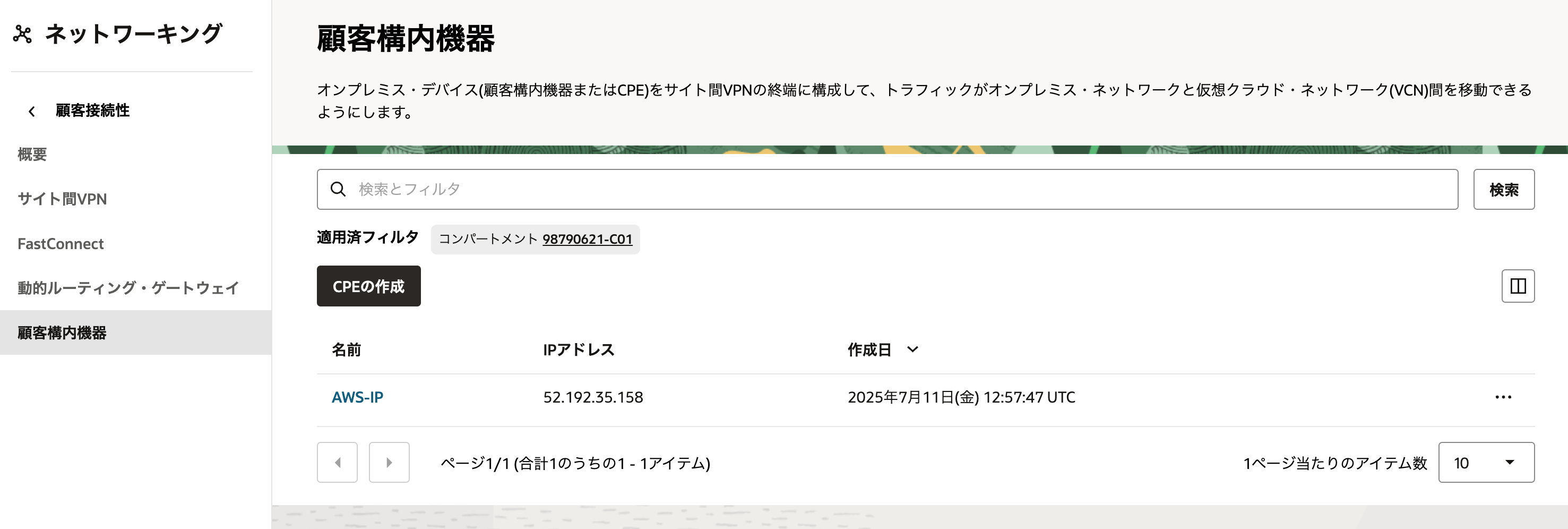Open 概要 in the sidebar
1568x529 pixels.
tap(32, 155)
